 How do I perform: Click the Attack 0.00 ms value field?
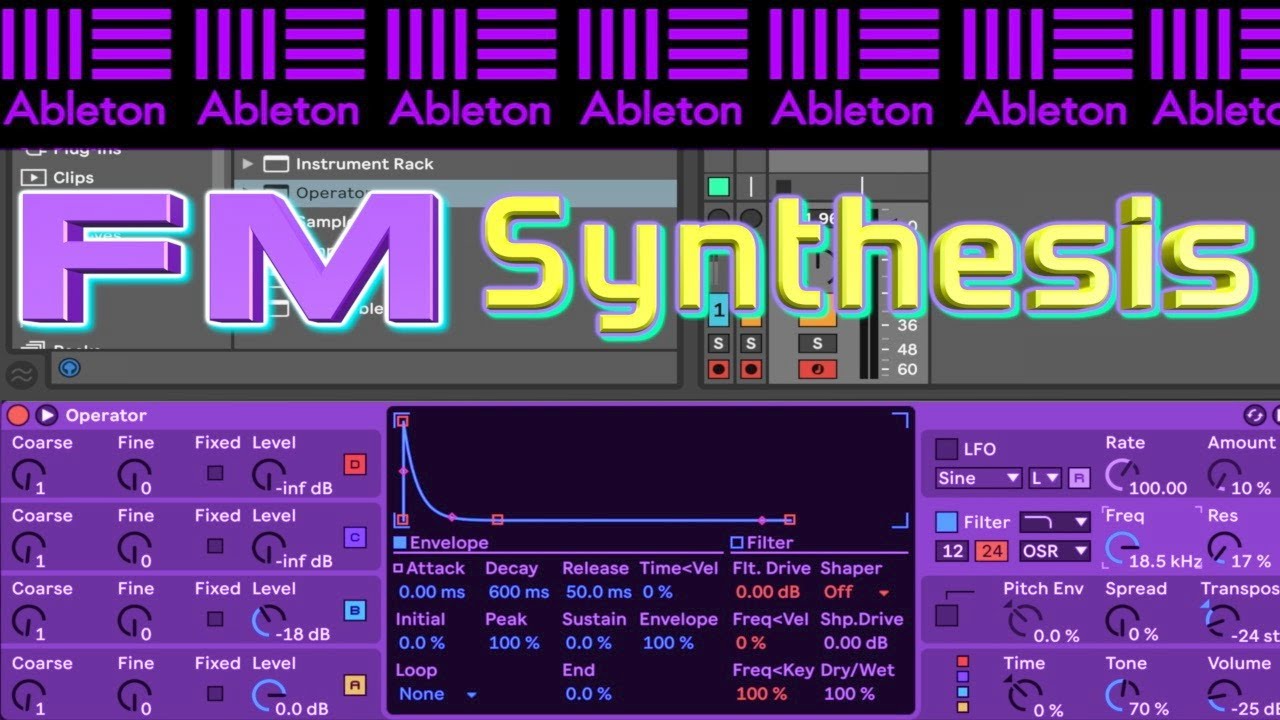[x=431, y=592]
